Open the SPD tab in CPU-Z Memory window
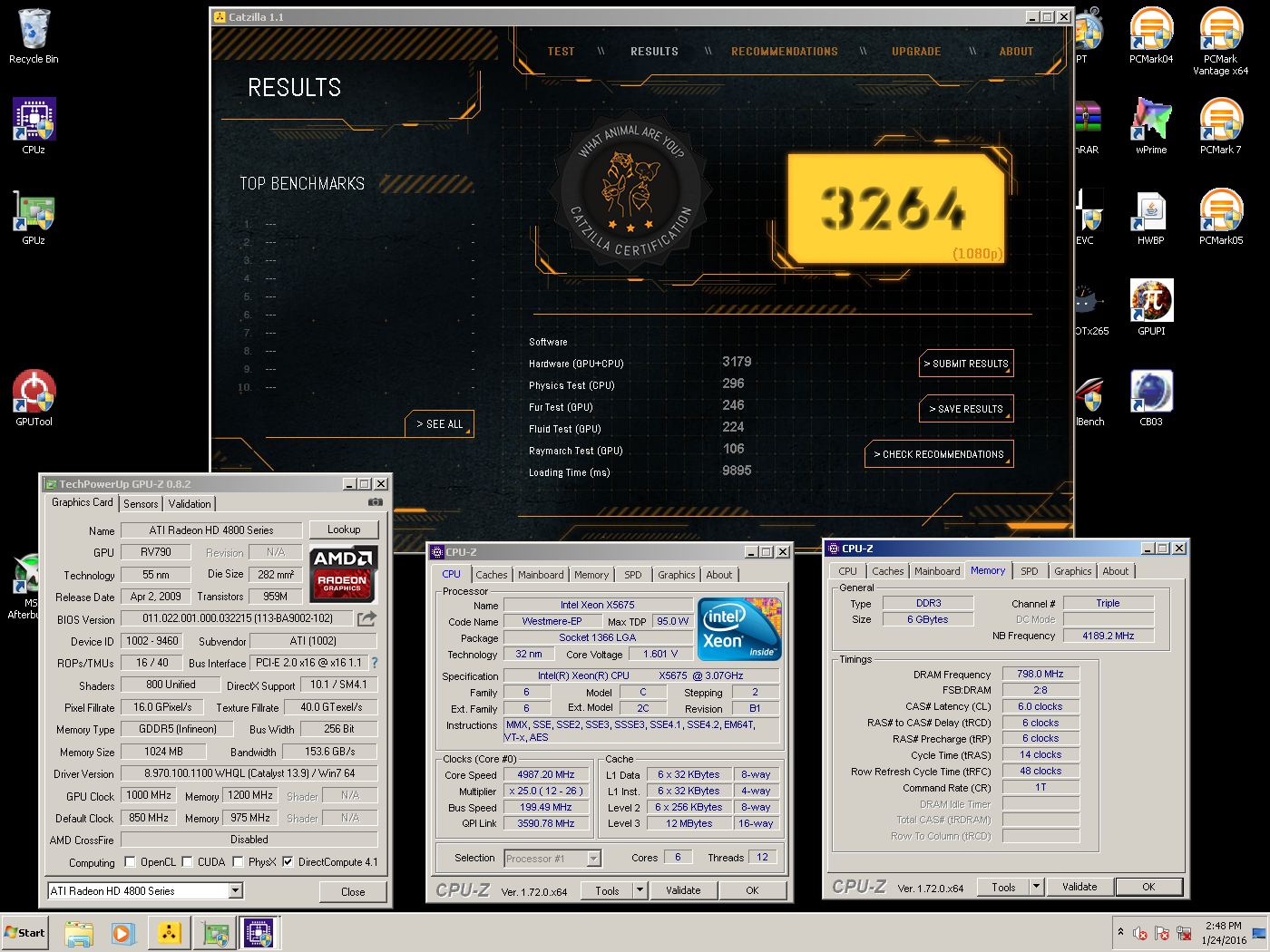 1030,571
